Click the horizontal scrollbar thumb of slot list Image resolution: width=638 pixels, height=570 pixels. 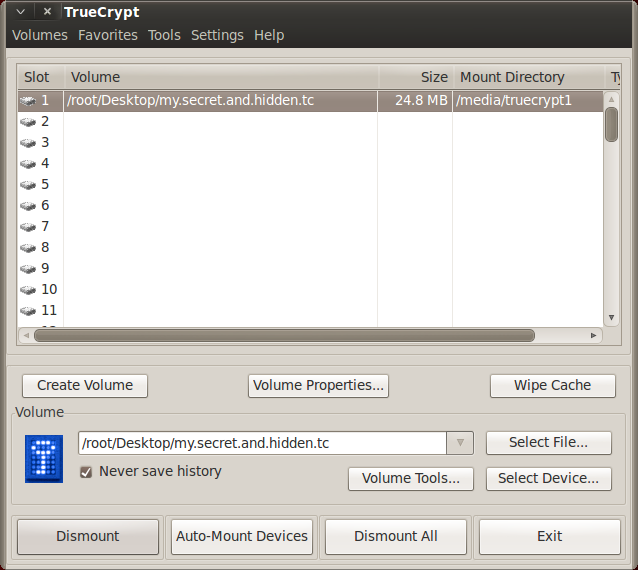pyautogui.click(x=284, y=336)
